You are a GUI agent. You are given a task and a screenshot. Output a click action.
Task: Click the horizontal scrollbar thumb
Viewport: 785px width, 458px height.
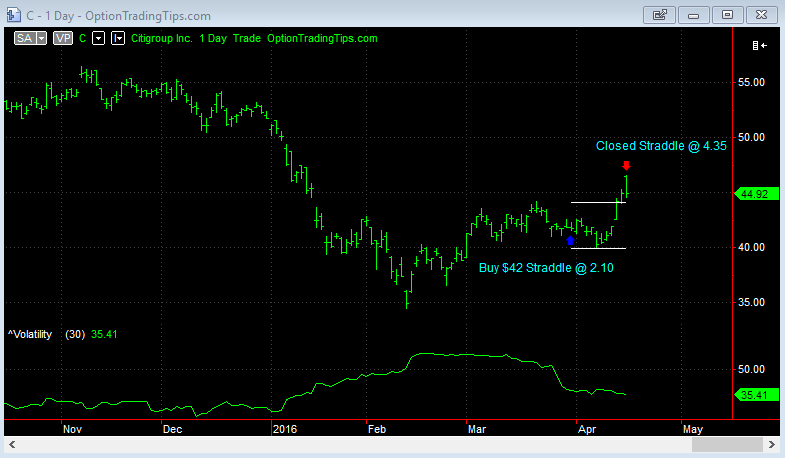coord(727,444)
